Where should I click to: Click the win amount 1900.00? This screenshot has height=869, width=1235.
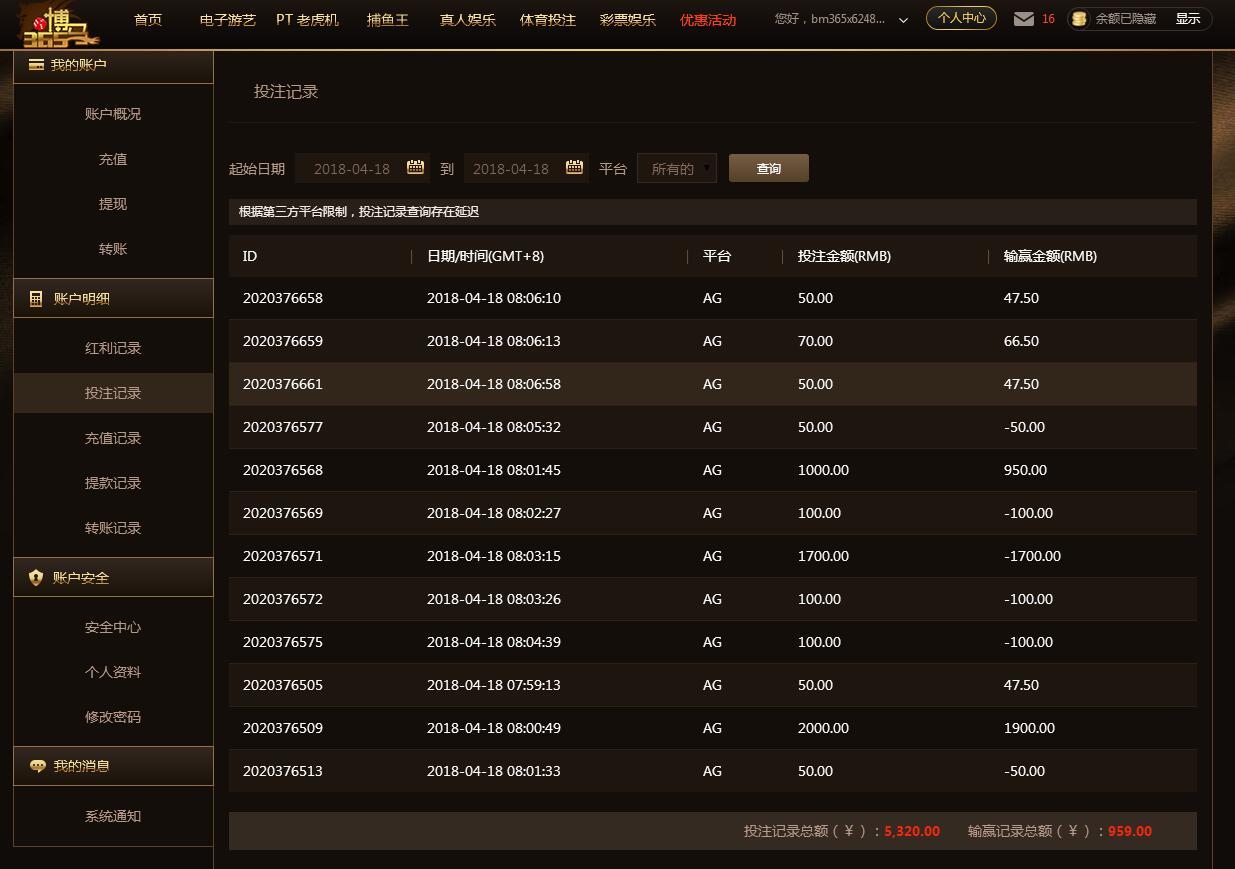click(x=1029, y=728)
